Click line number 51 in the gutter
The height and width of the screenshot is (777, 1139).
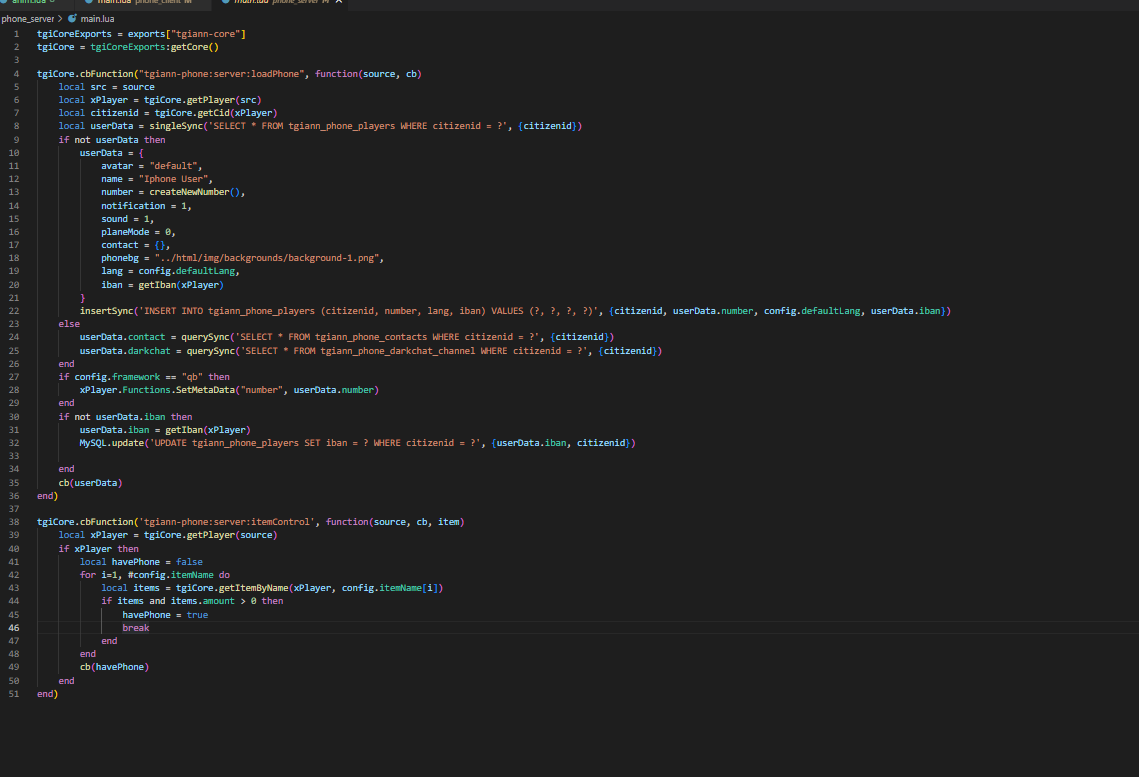pyautogui.click(x=14, y=694)
